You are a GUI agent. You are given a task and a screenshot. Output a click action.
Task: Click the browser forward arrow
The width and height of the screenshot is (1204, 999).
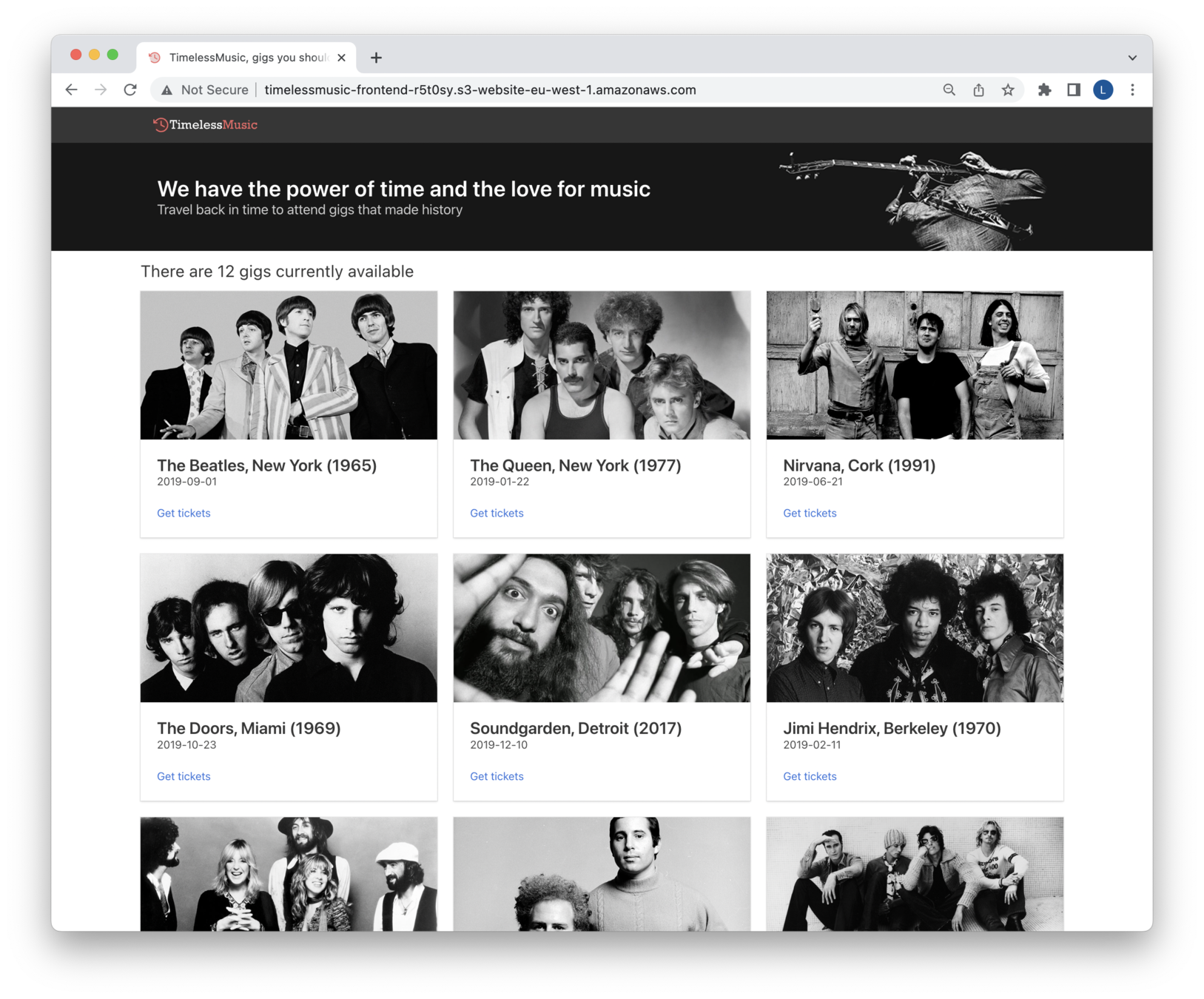101,90
